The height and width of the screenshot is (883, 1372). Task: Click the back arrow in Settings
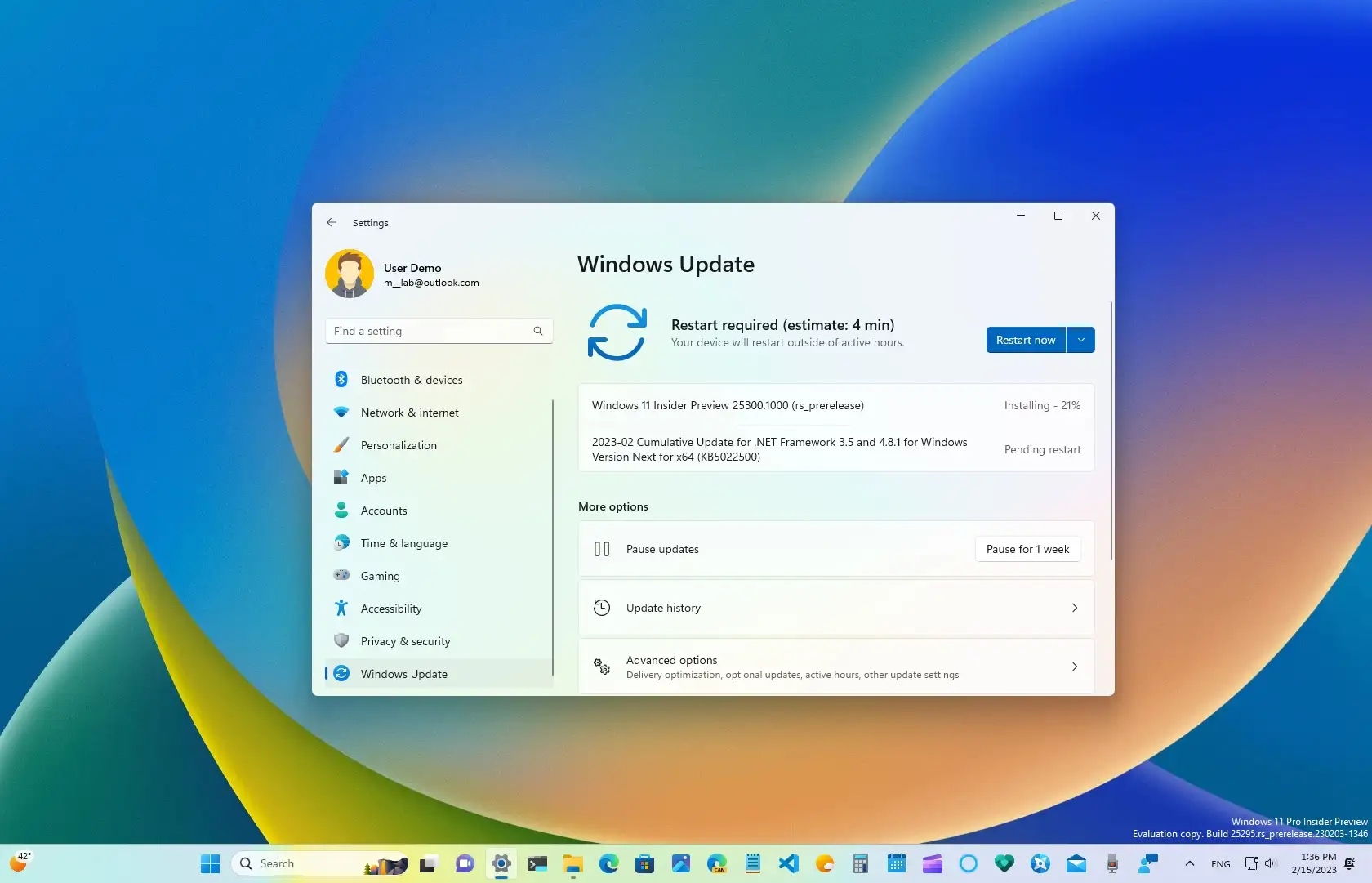(x=332, y=222)
